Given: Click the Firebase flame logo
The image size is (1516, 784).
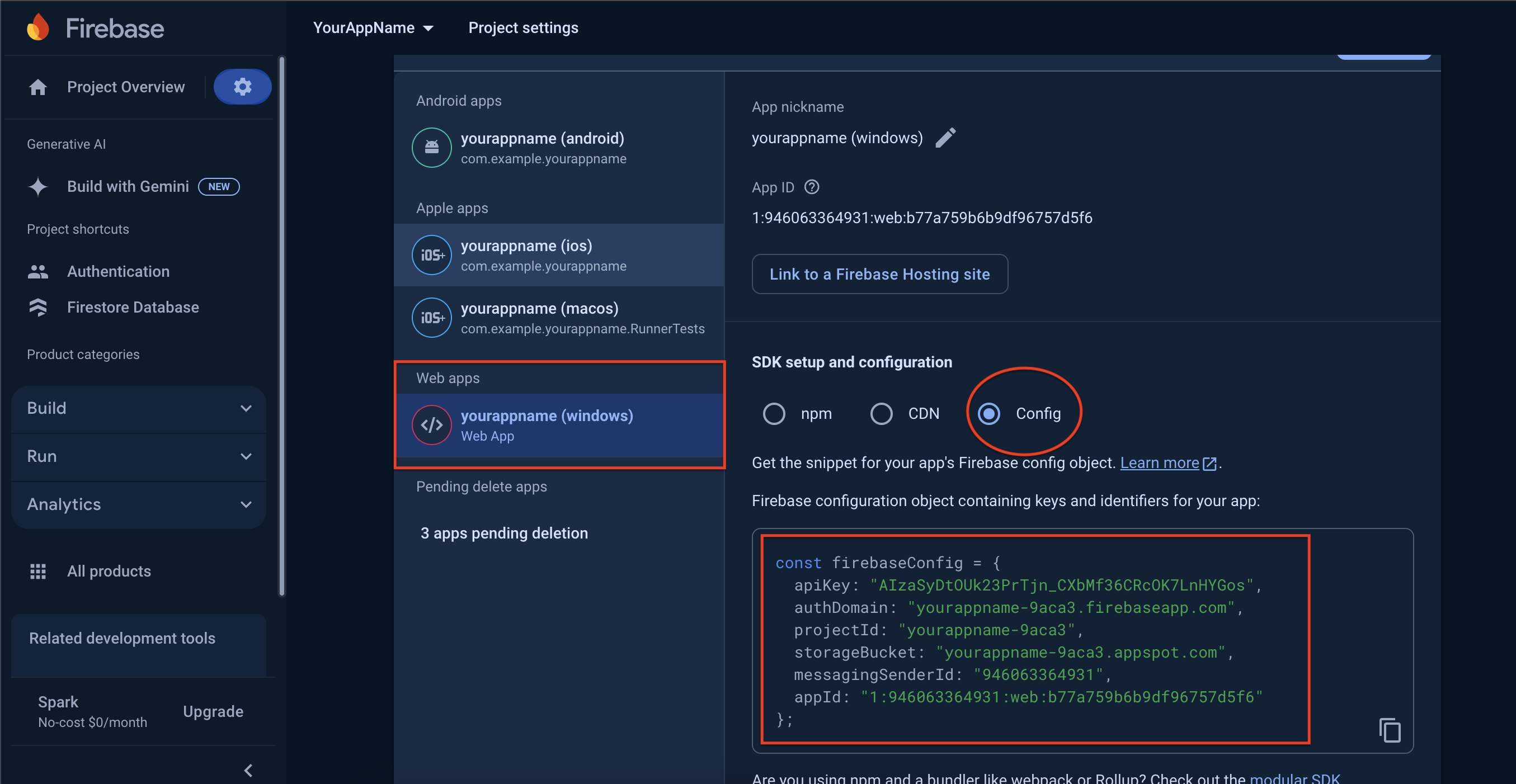Looking at the screenshot, I should (x=38, y=27).
